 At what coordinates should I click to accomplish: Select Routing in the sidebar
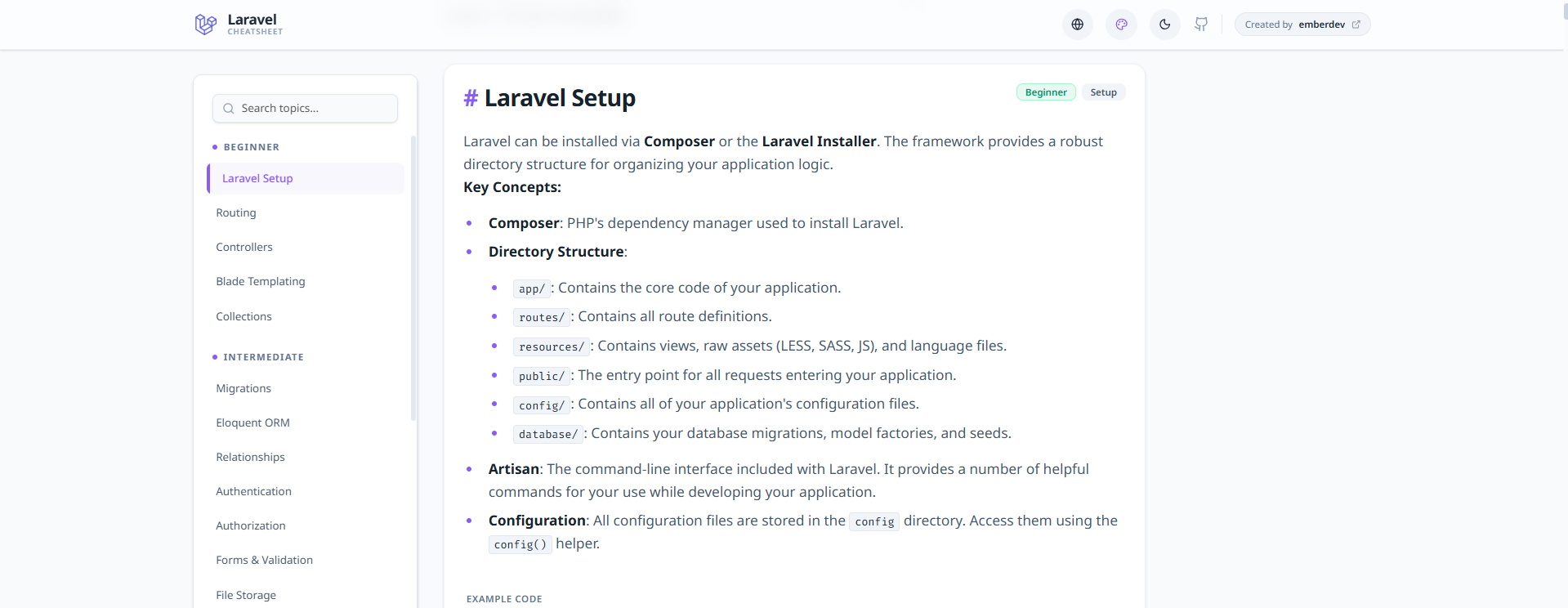click(236, 212)
